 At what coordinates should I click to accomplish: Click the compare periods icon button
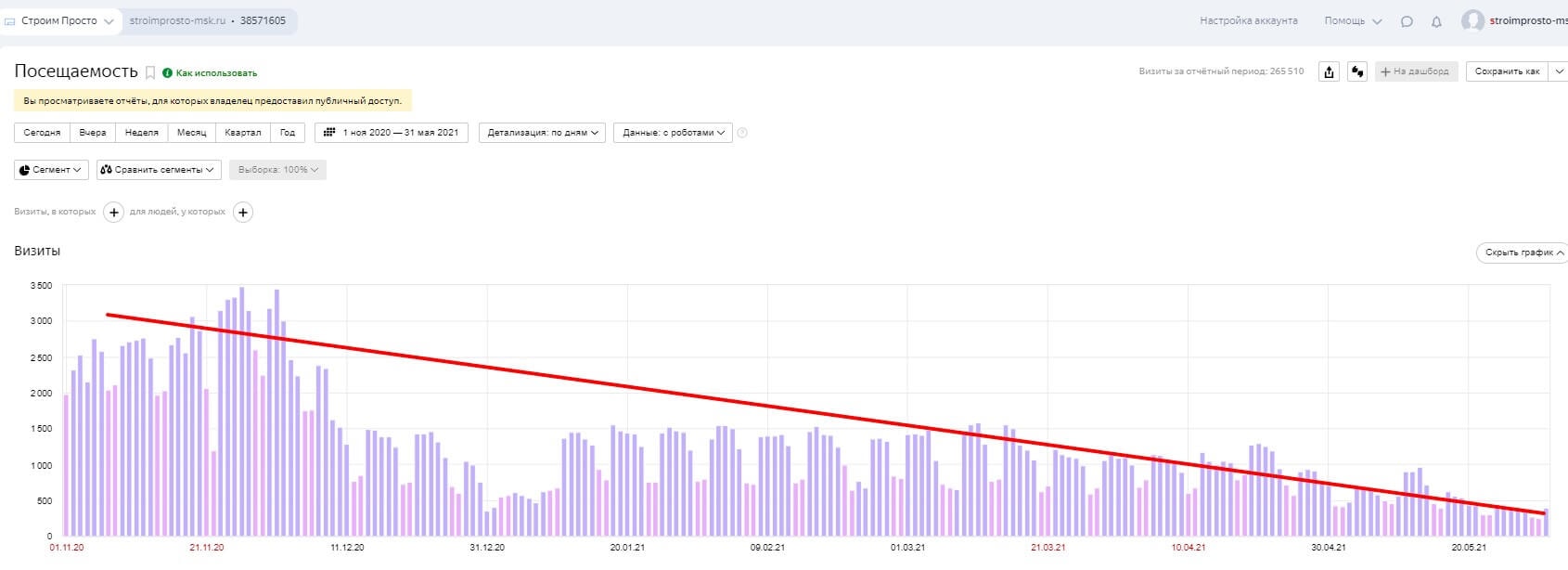(x=1357, y=71)
